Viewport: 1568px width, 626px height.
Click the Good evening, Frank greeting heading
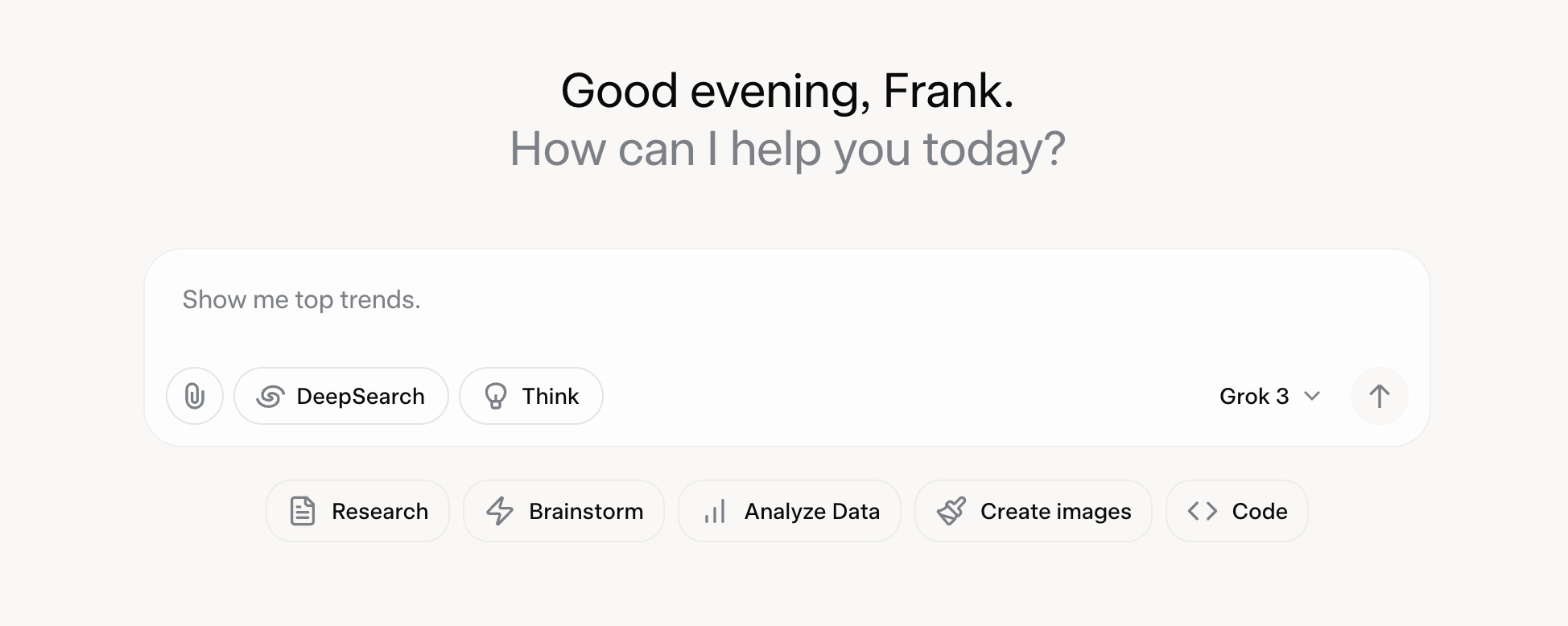tap(787, 91)
